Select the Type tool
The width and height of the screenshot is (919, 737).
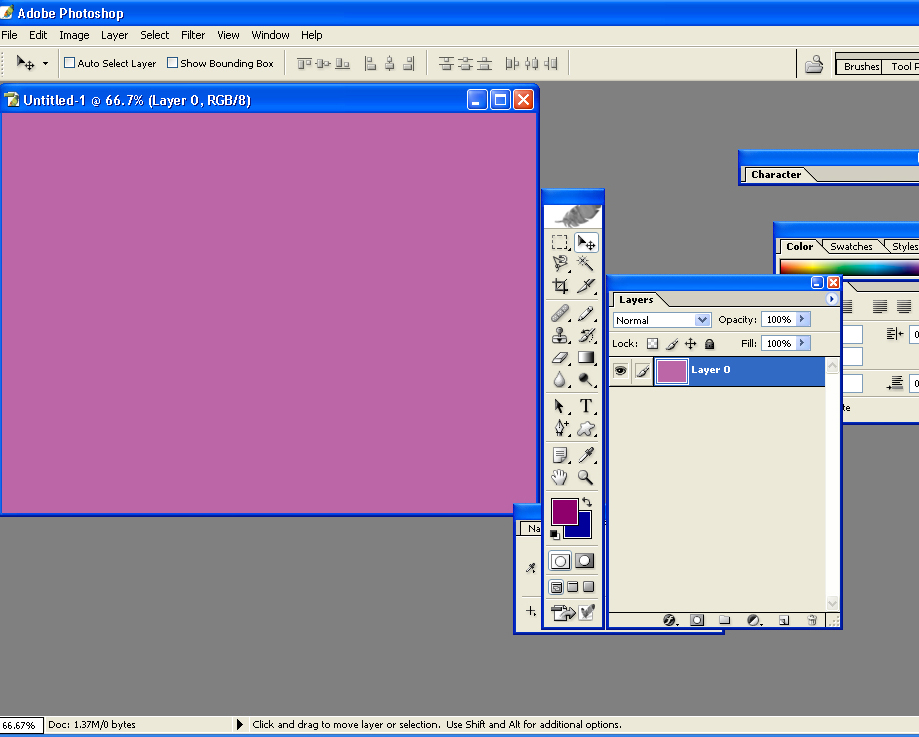click(586, 406)
